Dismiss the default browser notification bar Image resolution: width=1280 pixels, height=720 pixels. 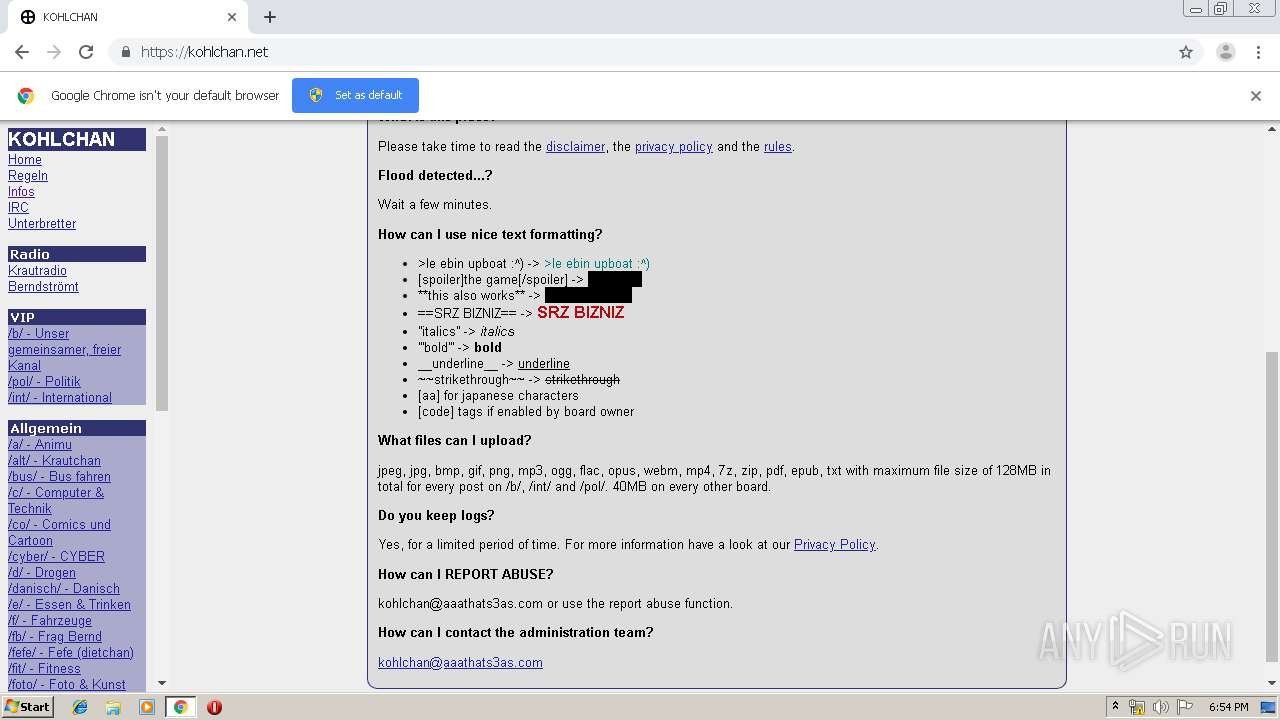pyautogui.click(x=1256, y=96)
